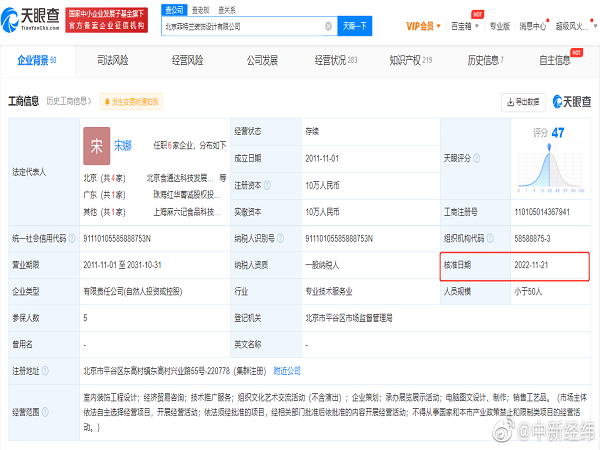
Task: Select the 查老板 search type tab
Action: (198, 9)
